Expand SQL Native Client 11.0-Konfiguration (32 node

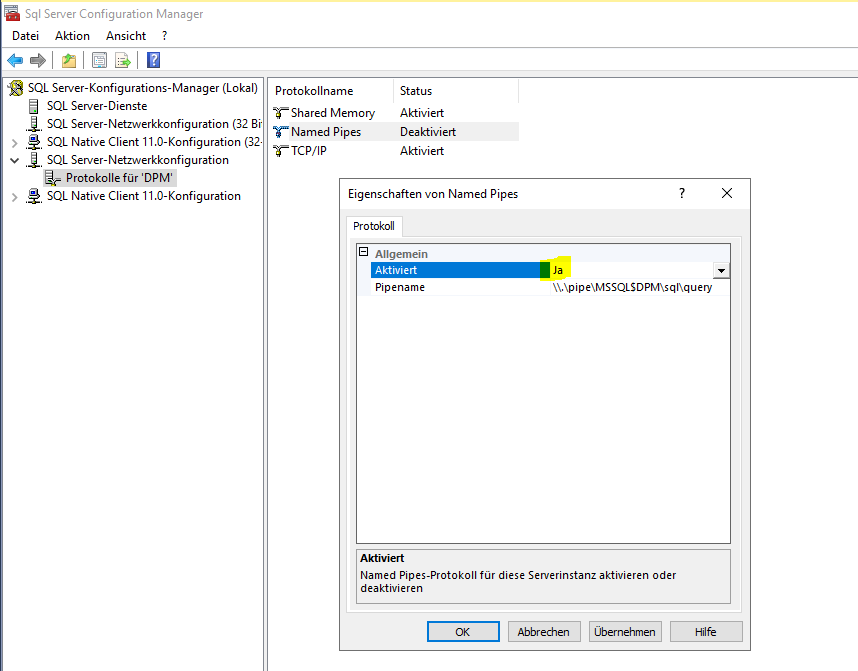pos(15,143)
